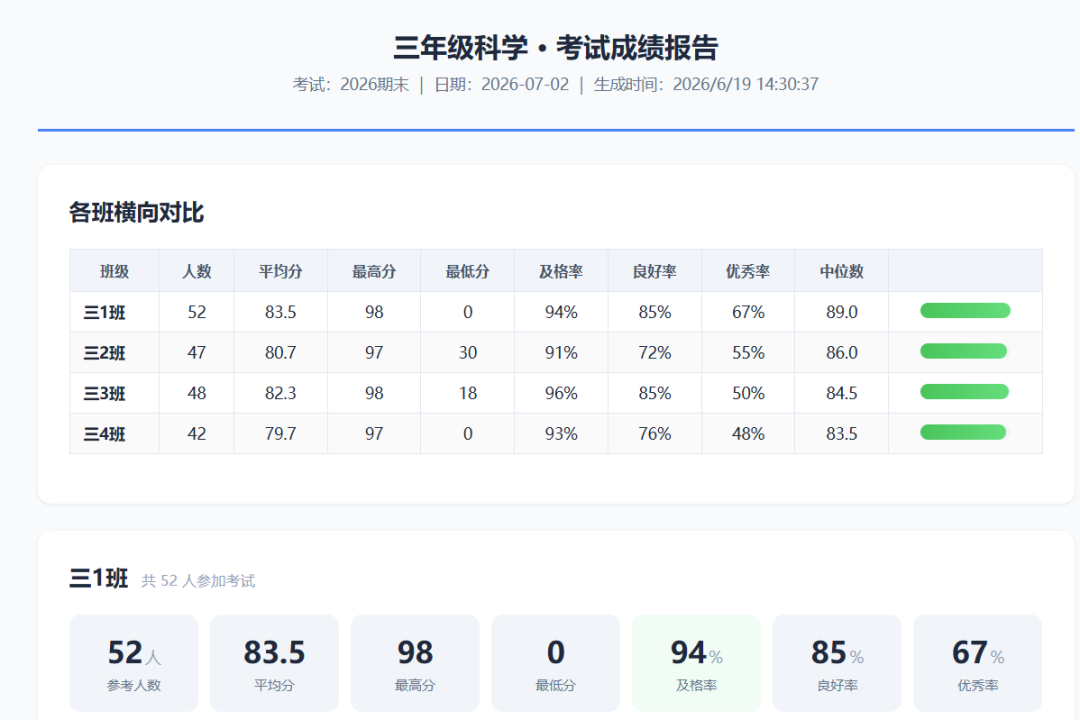Viewport: 1080px width, 720px height.
Task: Click the 平均分 column header
Action: (x=280, y=271)
